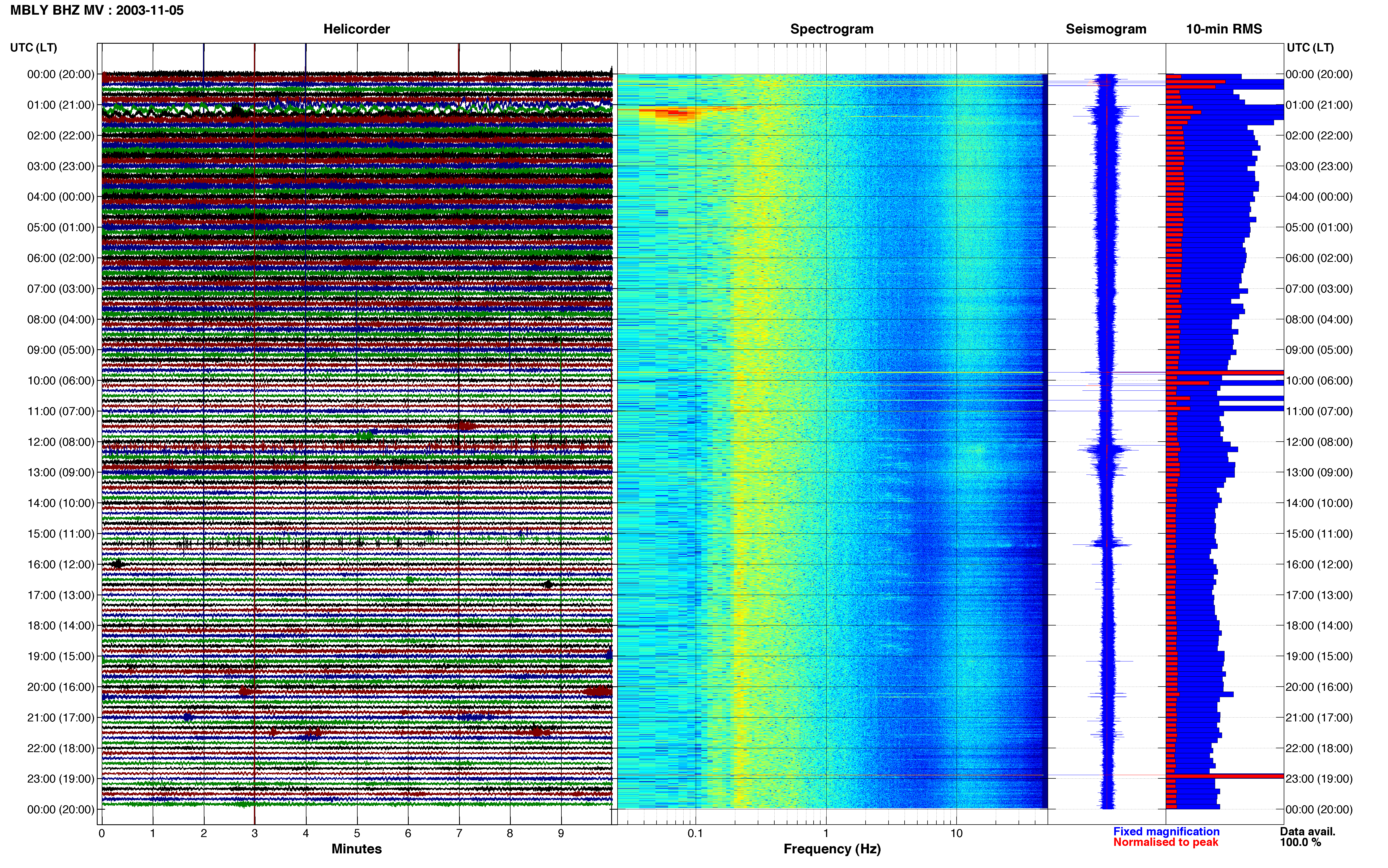1388x868 pixels.
Task: Click the 'Normalised to peak' legend text
Action: click(x=1165, y=842)
